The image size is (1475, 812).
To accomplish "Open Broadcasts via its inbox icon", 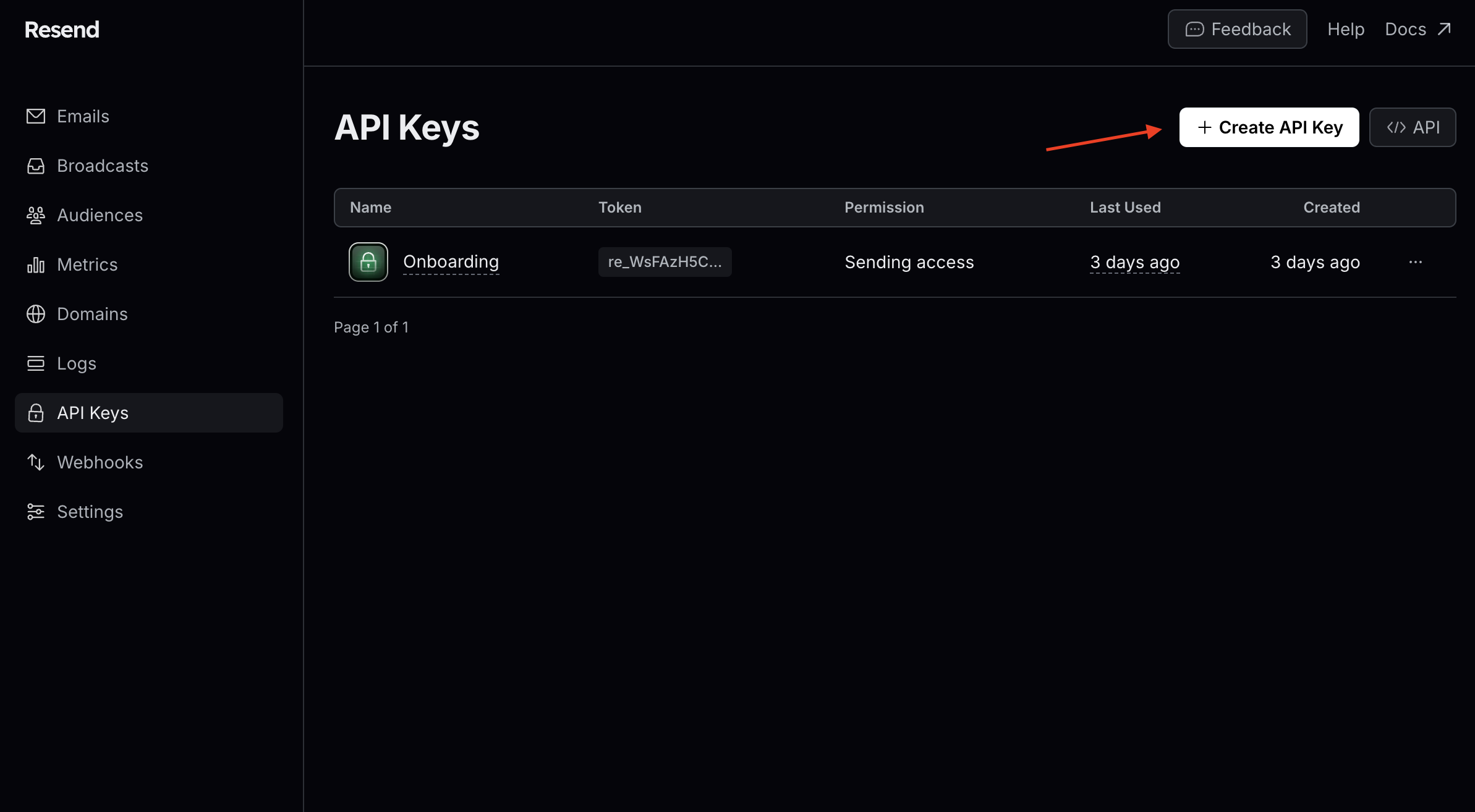I will tap(36, 165).
